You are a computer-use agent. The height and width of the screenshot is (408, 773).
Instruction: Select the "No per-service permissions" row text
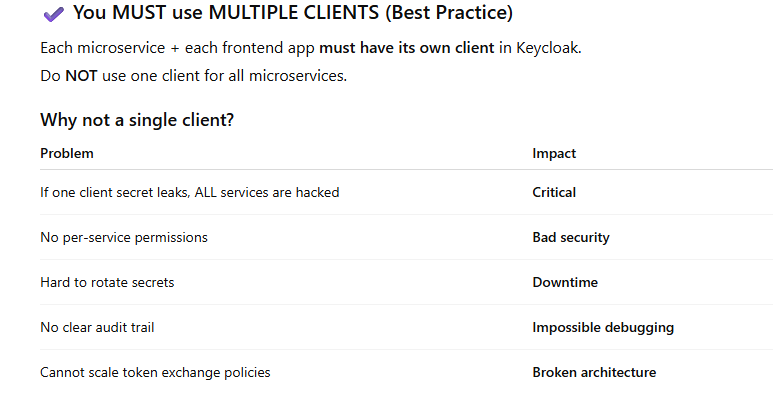124,237
